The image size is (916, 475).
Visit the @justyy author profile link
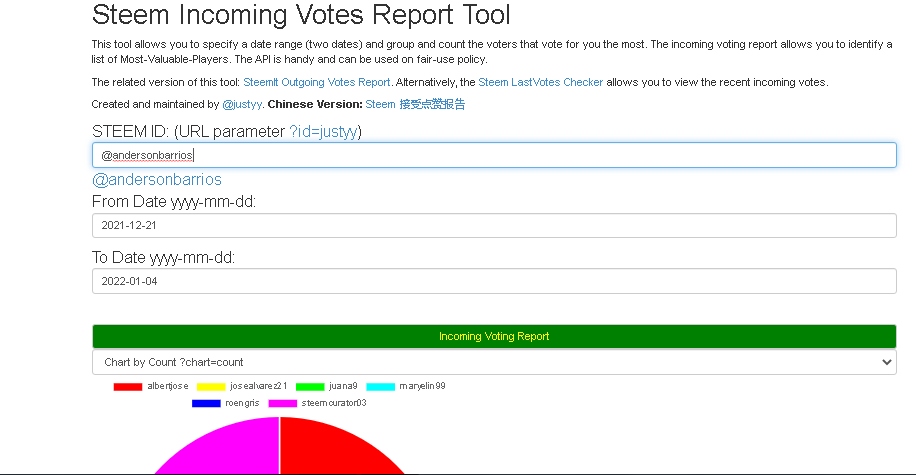242,105
